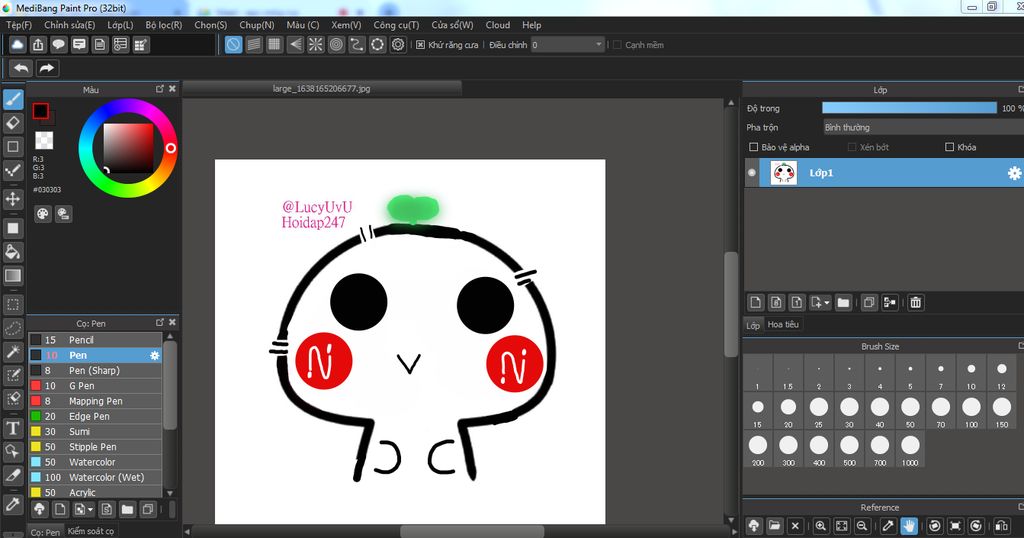Choose brush size 25
1024x538 pixels.
point(818,411)
